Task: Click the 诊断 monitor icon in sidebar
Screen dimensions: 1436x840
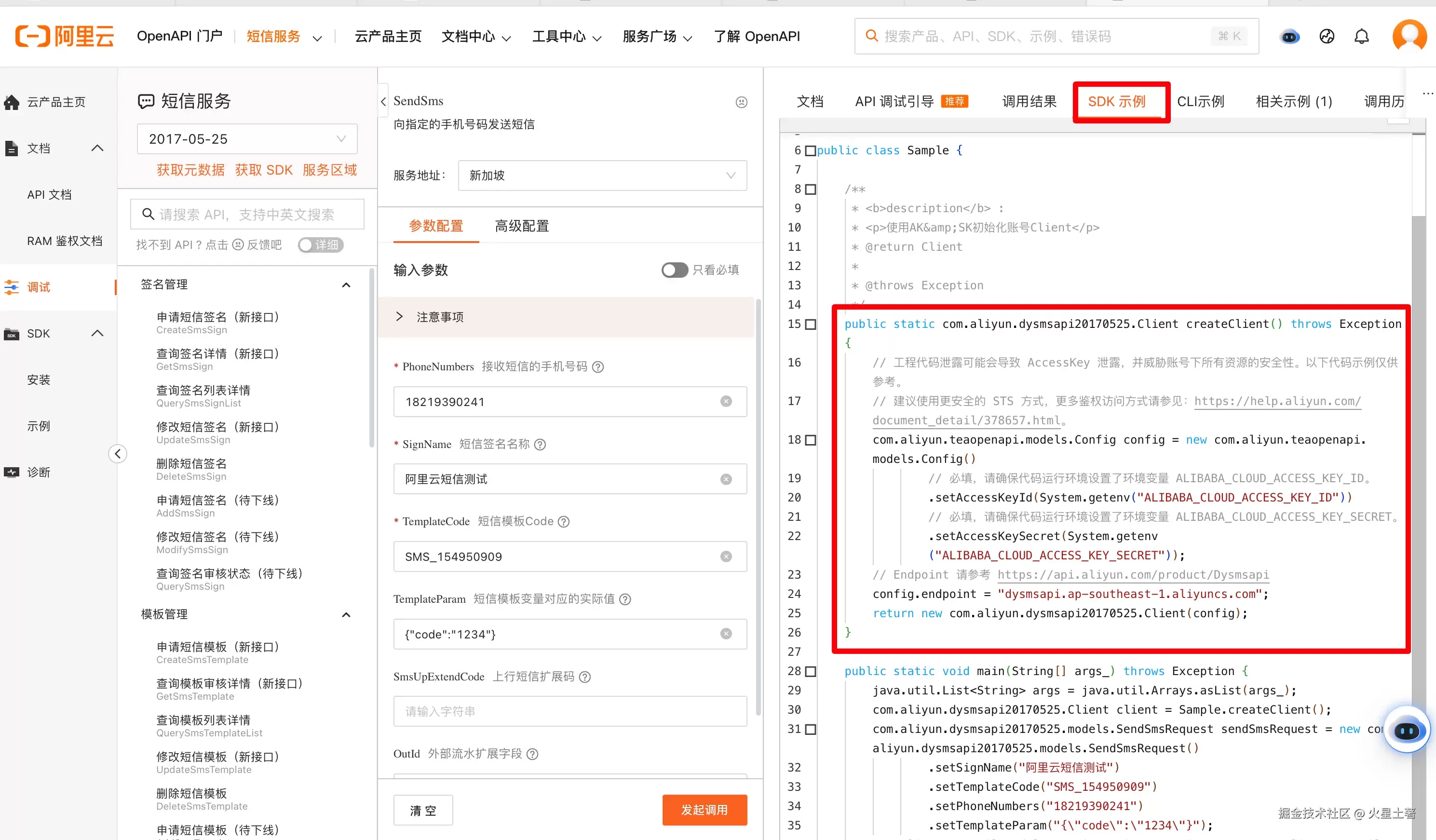Action: coord(12,473)
